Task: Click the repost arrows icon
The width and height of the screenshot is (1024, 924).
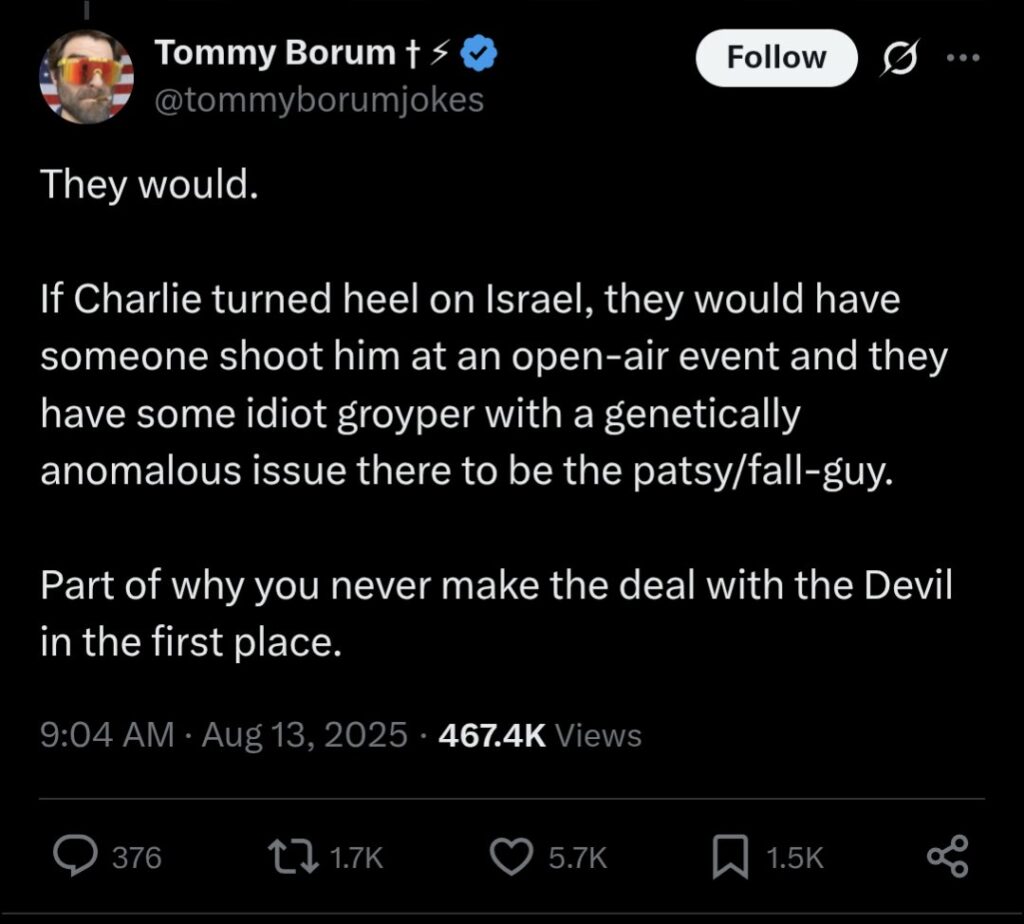Action: [295, 857]
